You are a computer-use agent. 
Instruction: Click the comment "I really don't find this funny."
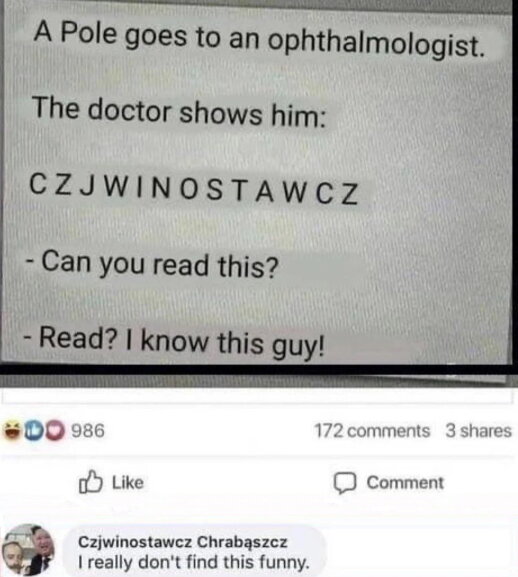coord(194,562)
